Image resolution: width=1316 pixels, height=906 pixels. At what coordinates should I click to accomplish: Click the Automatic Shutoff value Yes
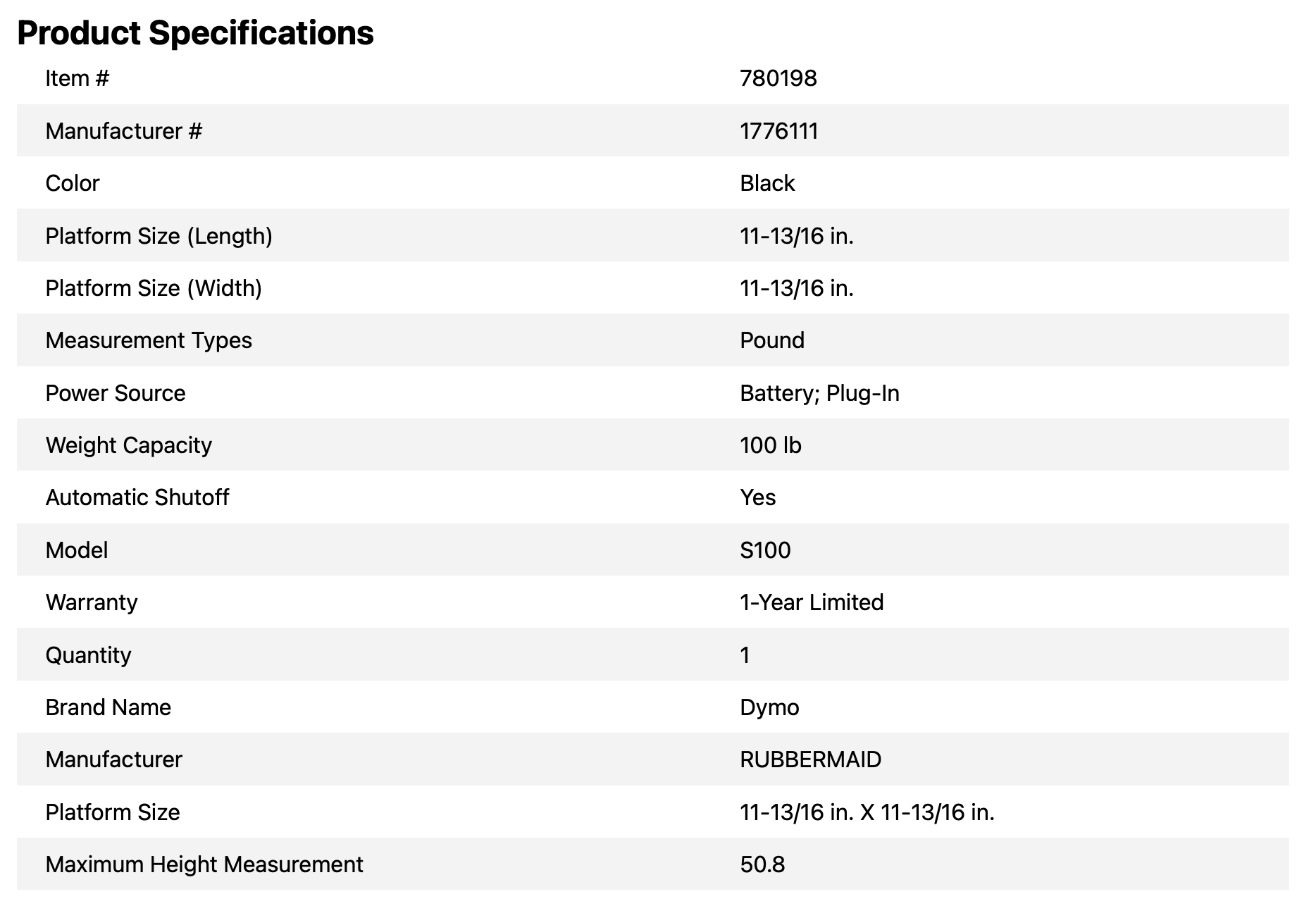(757, 497)
